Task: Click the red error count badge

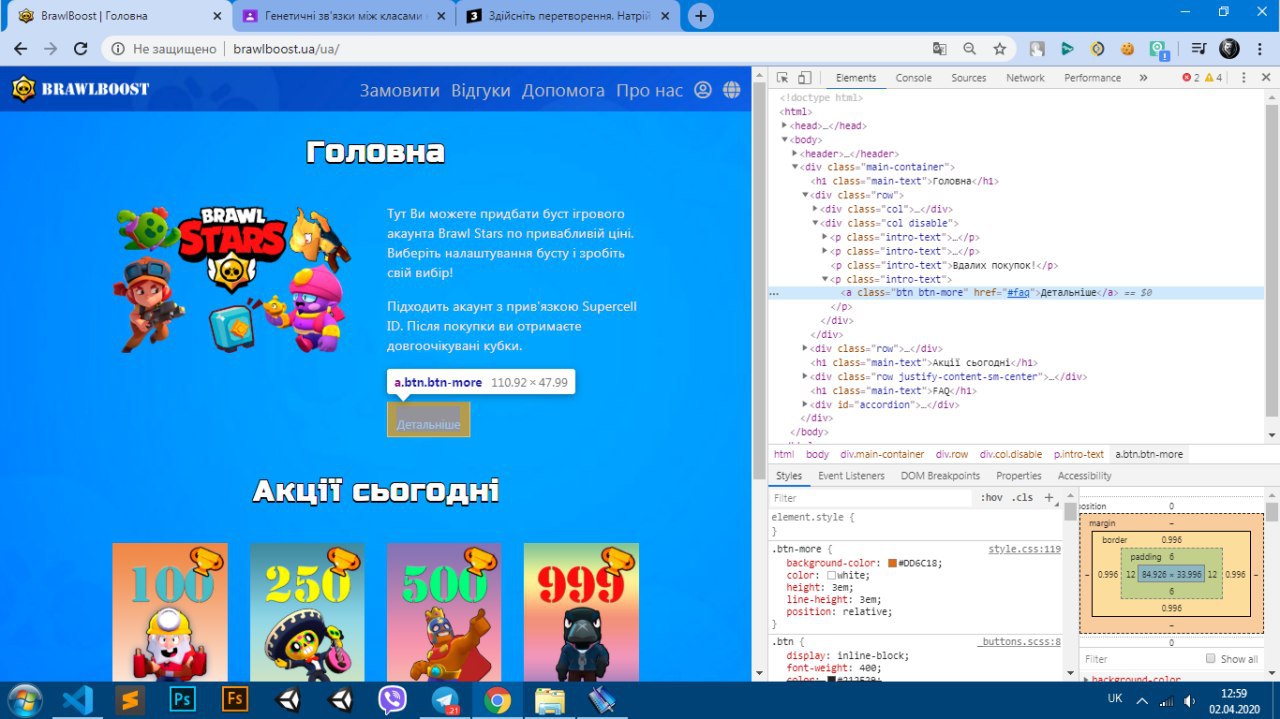Action: click(x=1190, y=78)
